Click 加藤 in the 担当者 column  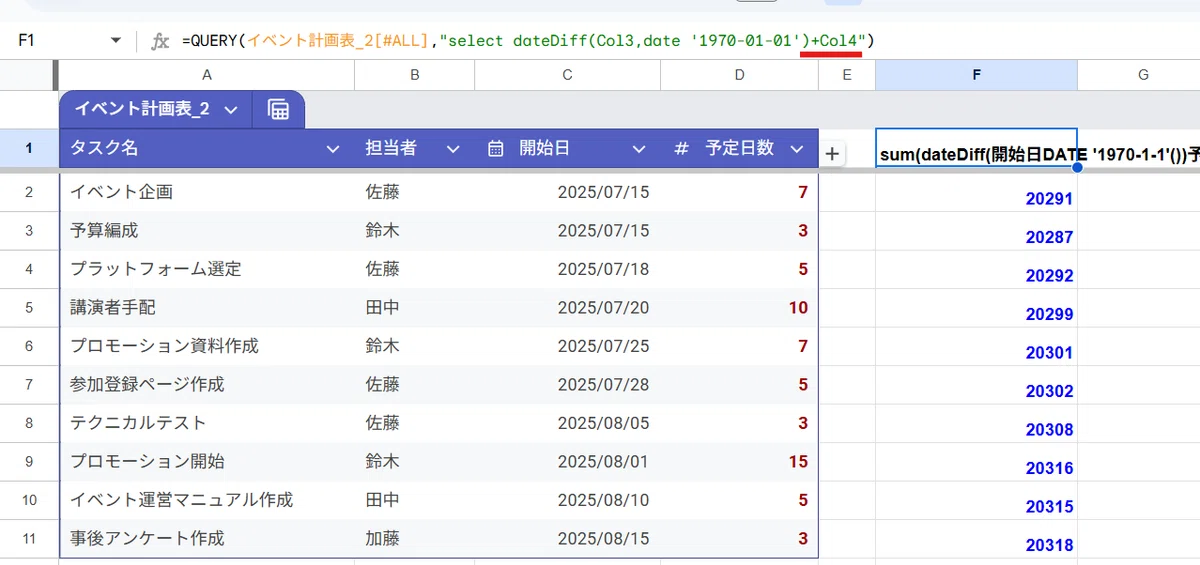point(383,538)
